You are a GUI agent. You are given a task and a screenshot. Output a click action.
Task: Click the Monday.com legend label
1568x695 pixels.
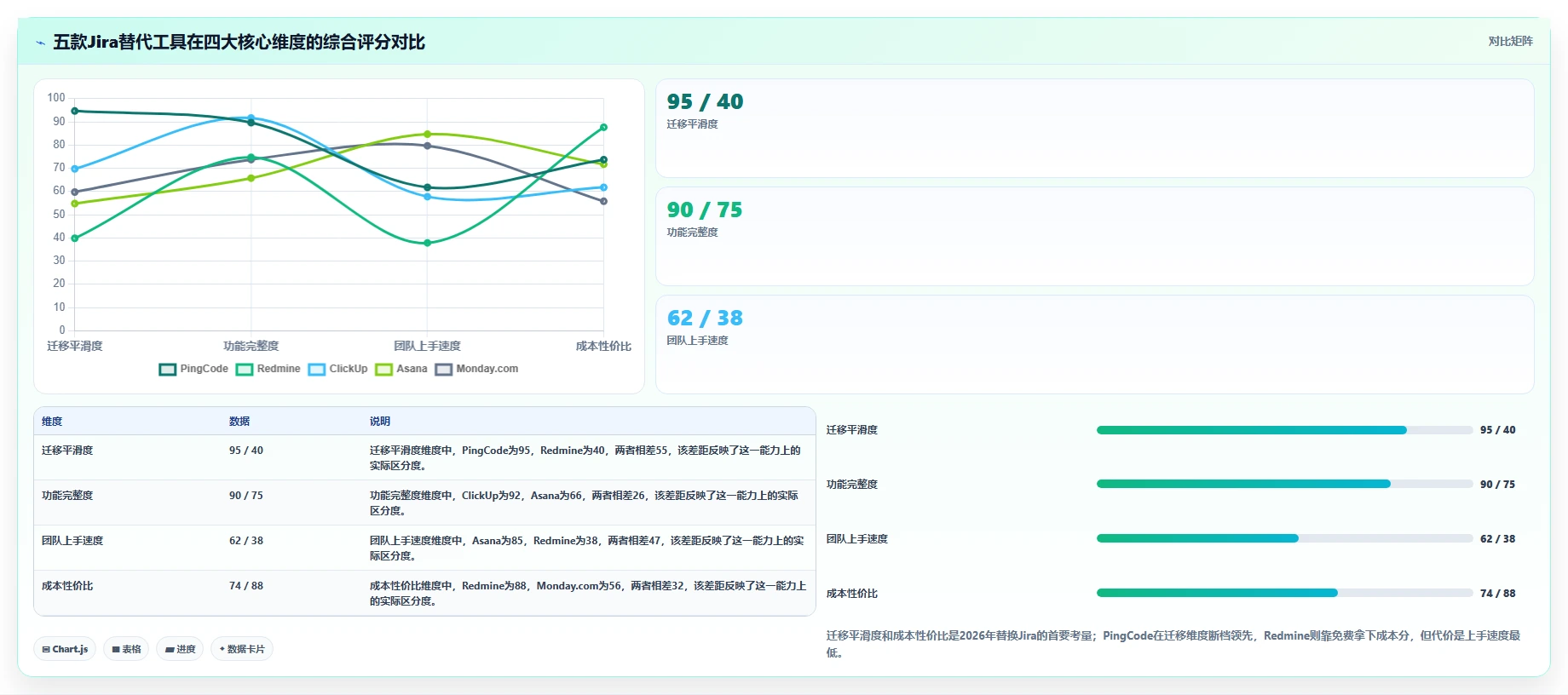coord(487,369)
